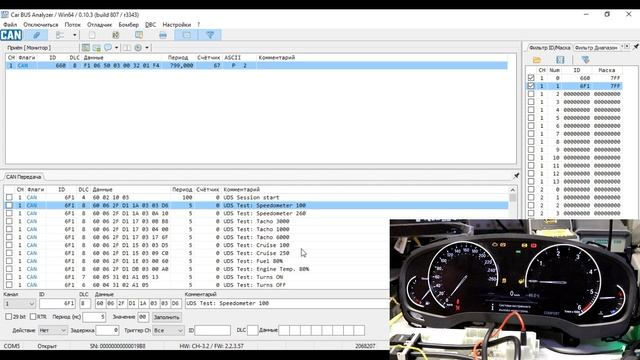Toggle the filter funnel toolbar icon
640x360 pixels.
(x=210, y=35)
